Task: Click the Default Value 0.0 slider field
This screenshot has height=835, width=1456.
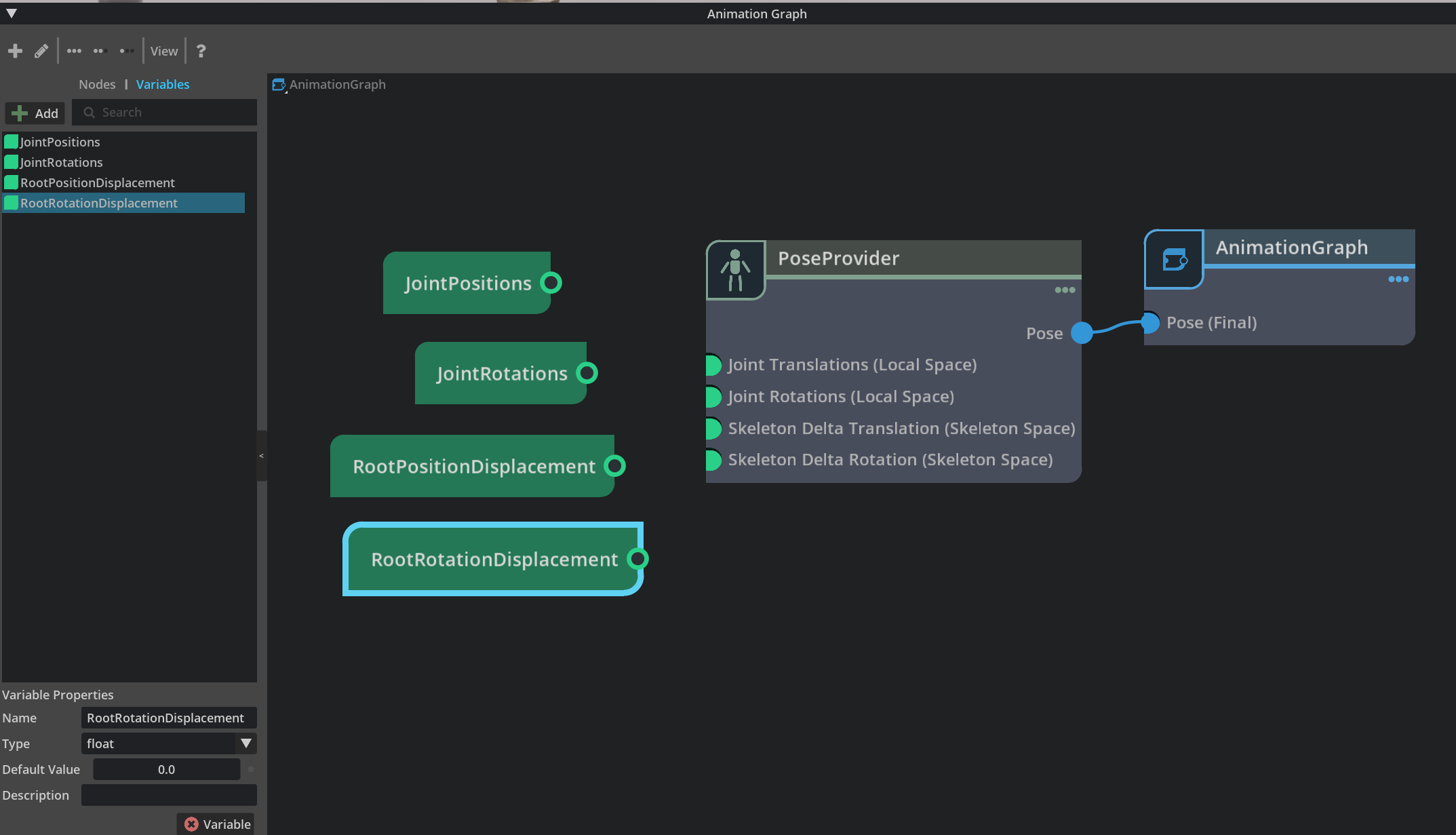Action: (x=166, y=769)
